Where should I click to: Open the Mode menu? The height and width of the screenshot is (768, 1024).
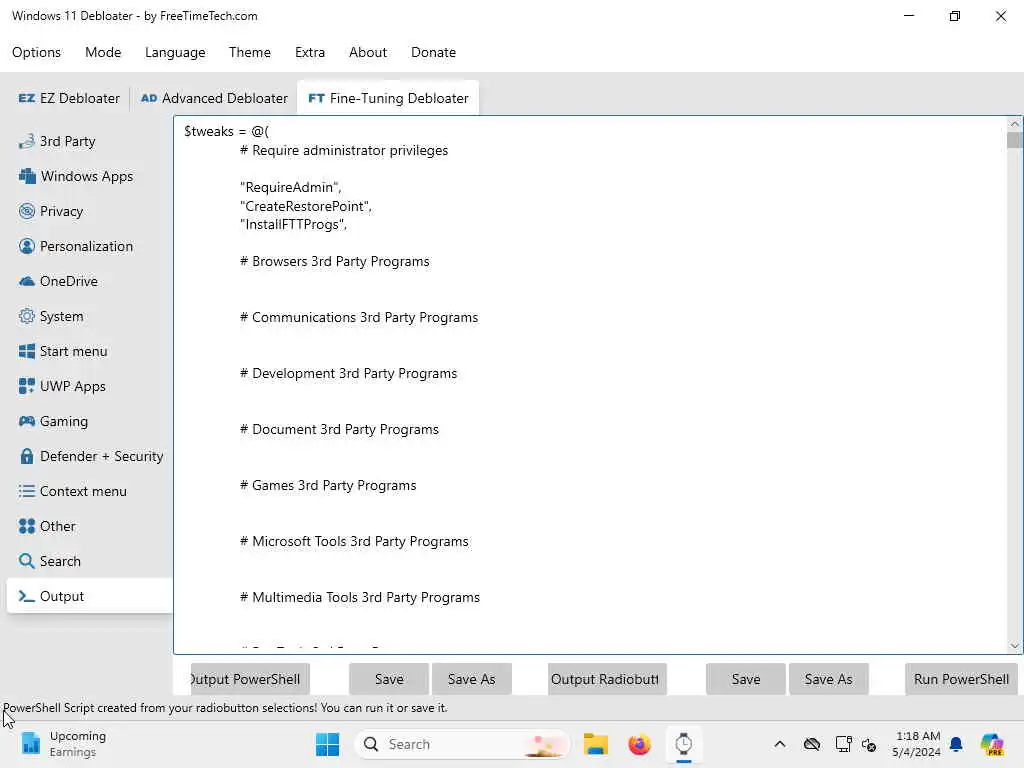click(x=103, y=52)
